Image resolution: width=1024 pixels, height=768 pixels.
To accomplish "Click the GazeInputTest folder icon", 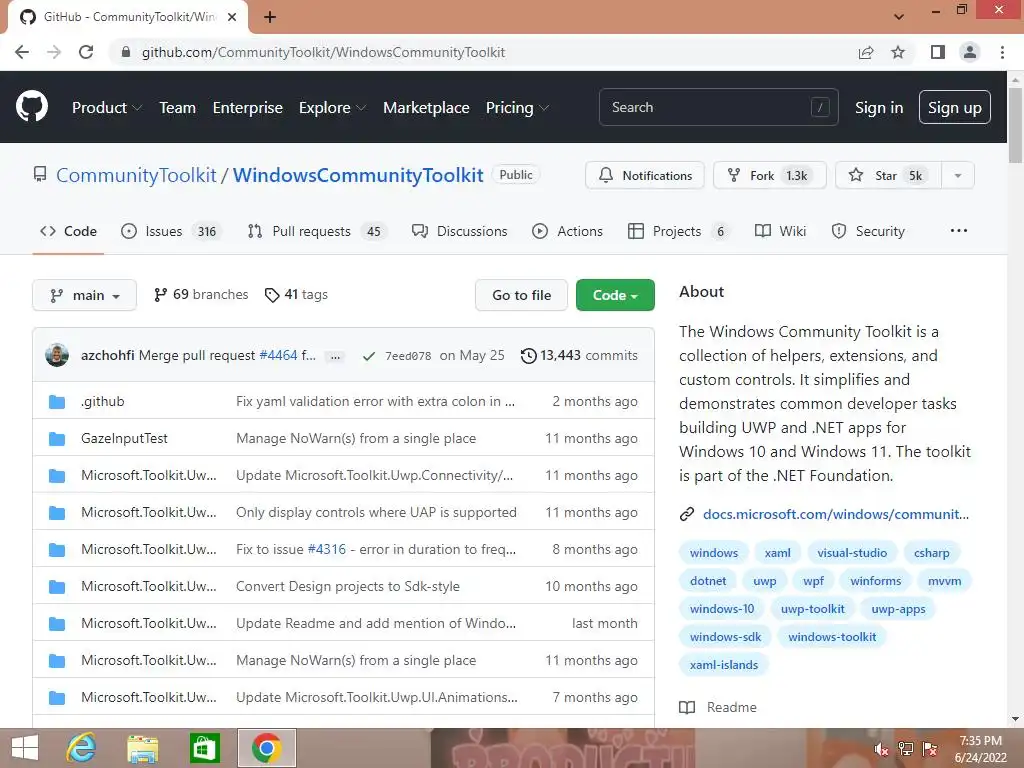I will pyautogui.click(x=57, y=439).
